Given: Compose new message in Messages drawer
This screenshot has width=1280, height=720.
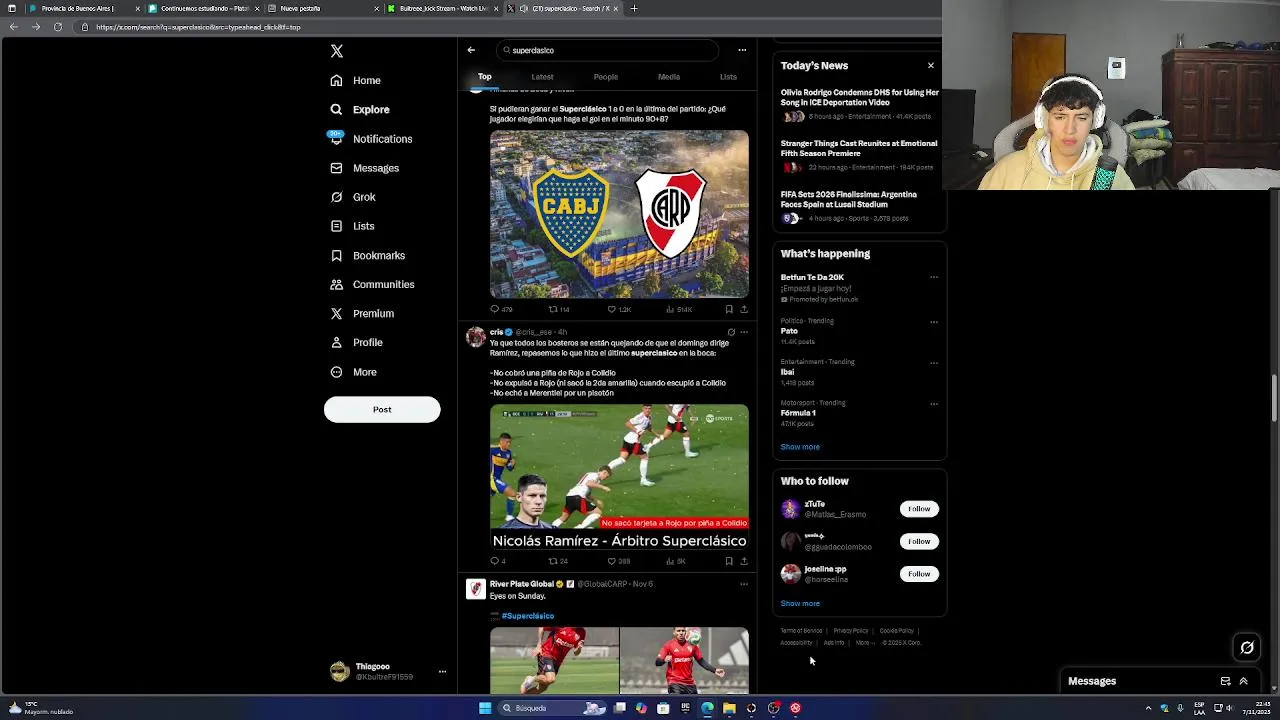Looking at the screenshot, I should (x=1225, y=681).
